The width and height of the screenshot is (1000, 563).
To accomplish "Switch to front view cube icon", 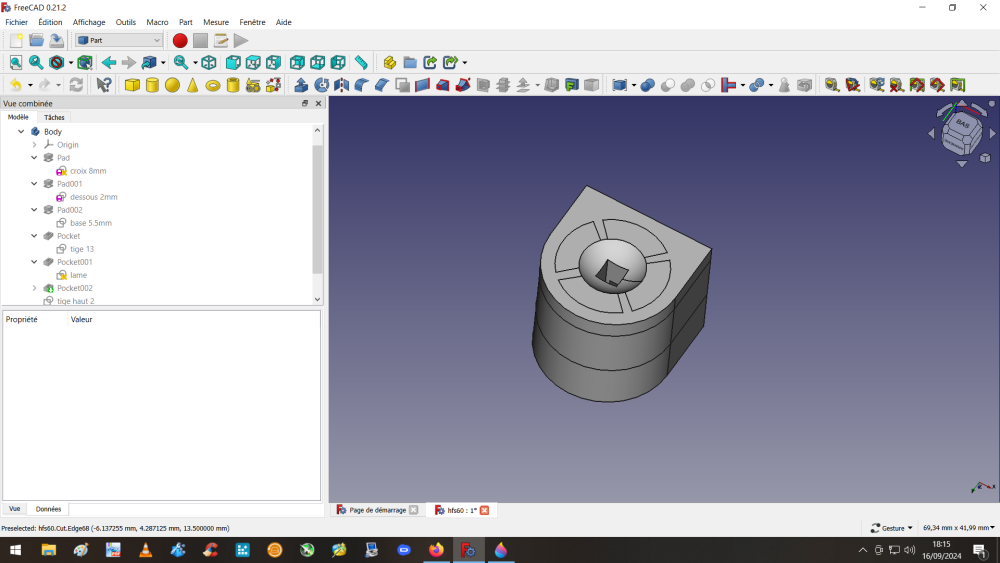I will (233, 62).
